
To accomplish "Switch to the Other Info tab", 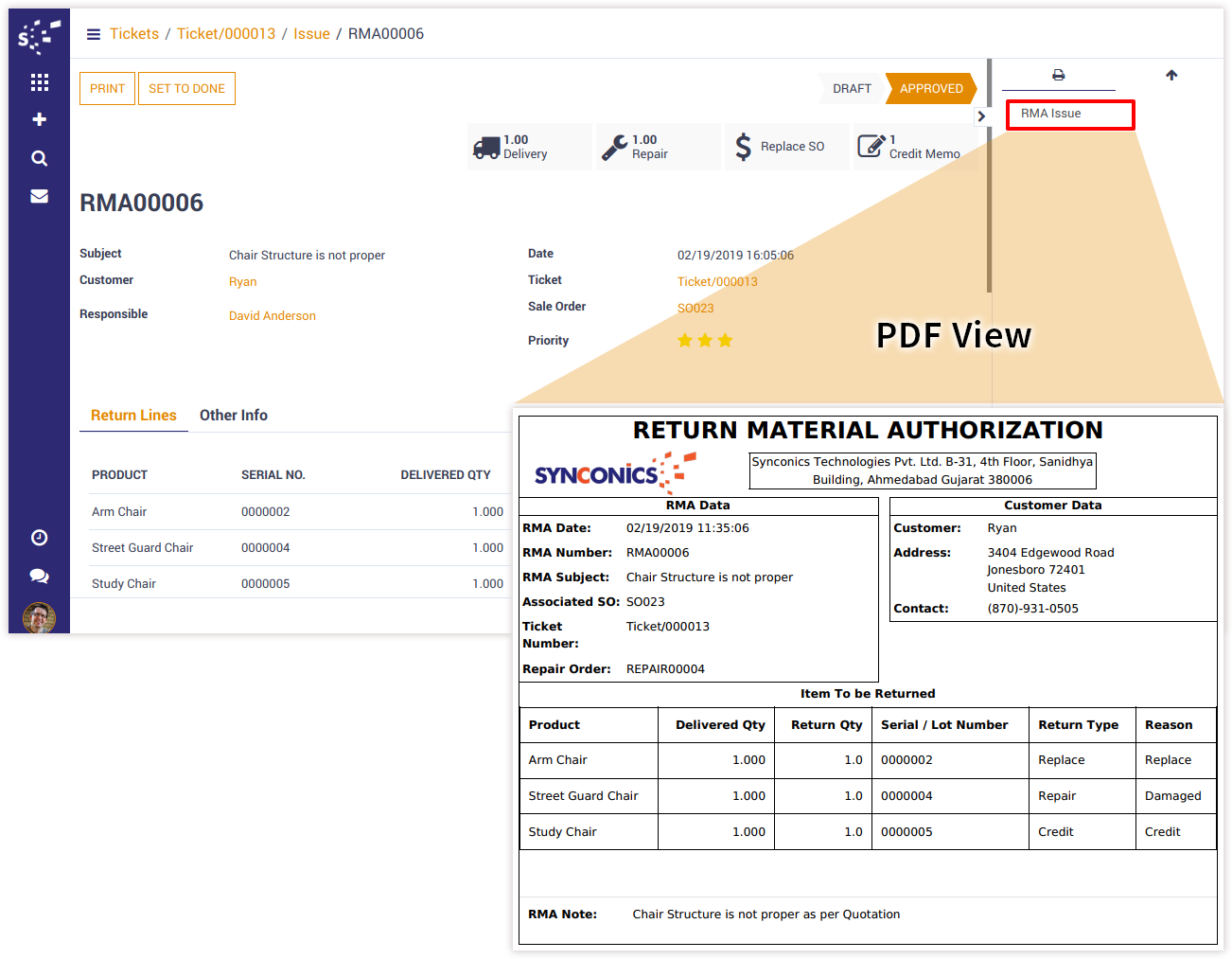I will point(233,416).
